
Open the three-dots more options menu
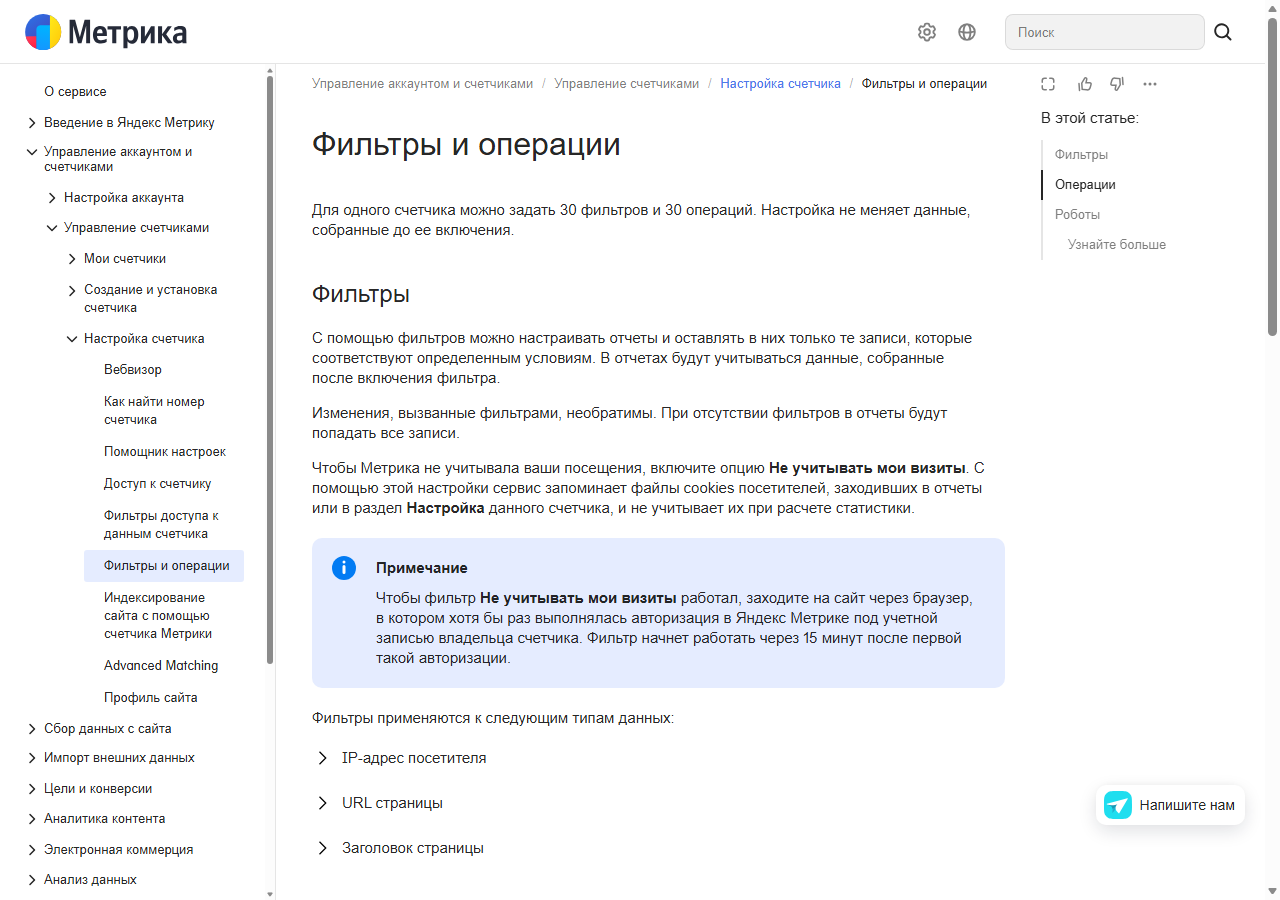click(x=1150, y=84)
